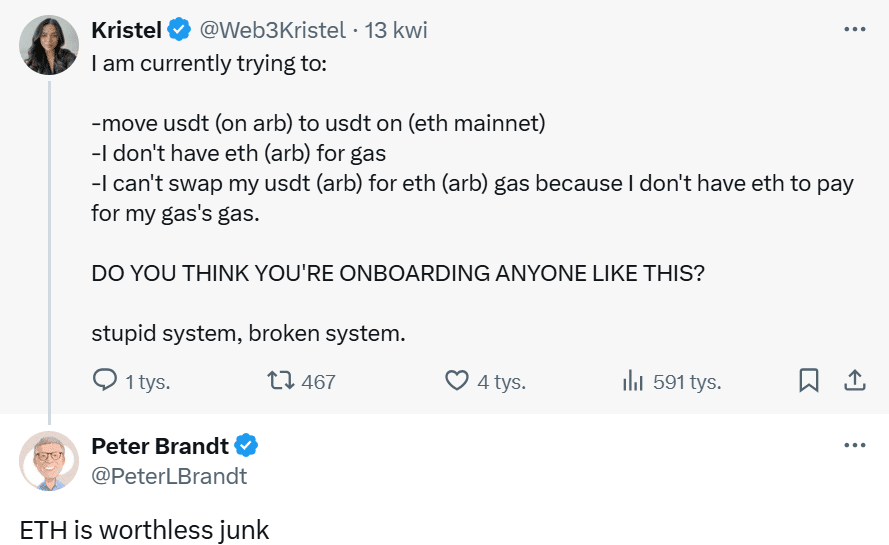The width and height of the screenshot is (889, 545).
Task: Click the retweet count 467
Action: click(x=319, y=382)
